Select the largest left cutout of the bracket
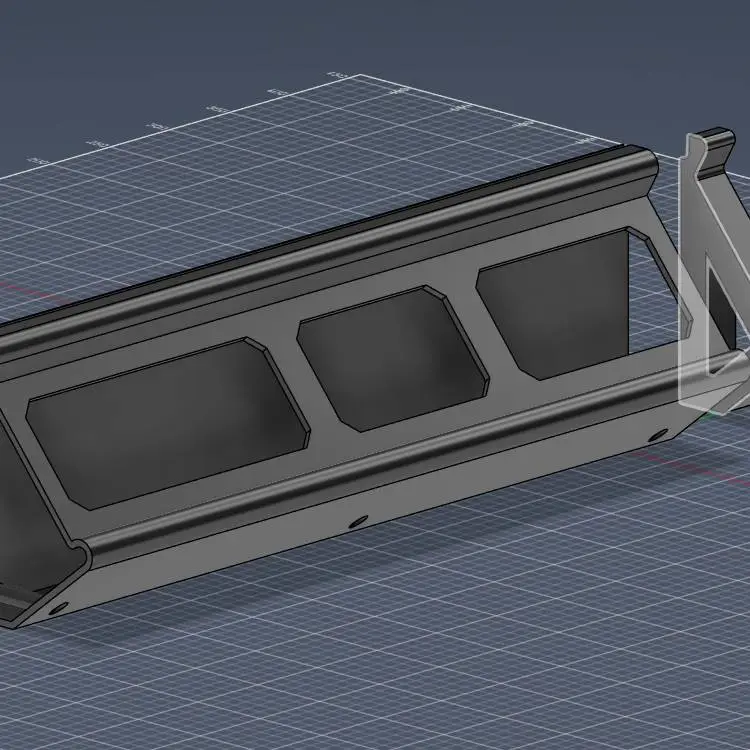This screenshot has height=750, width=750. [x=167, y=423]
